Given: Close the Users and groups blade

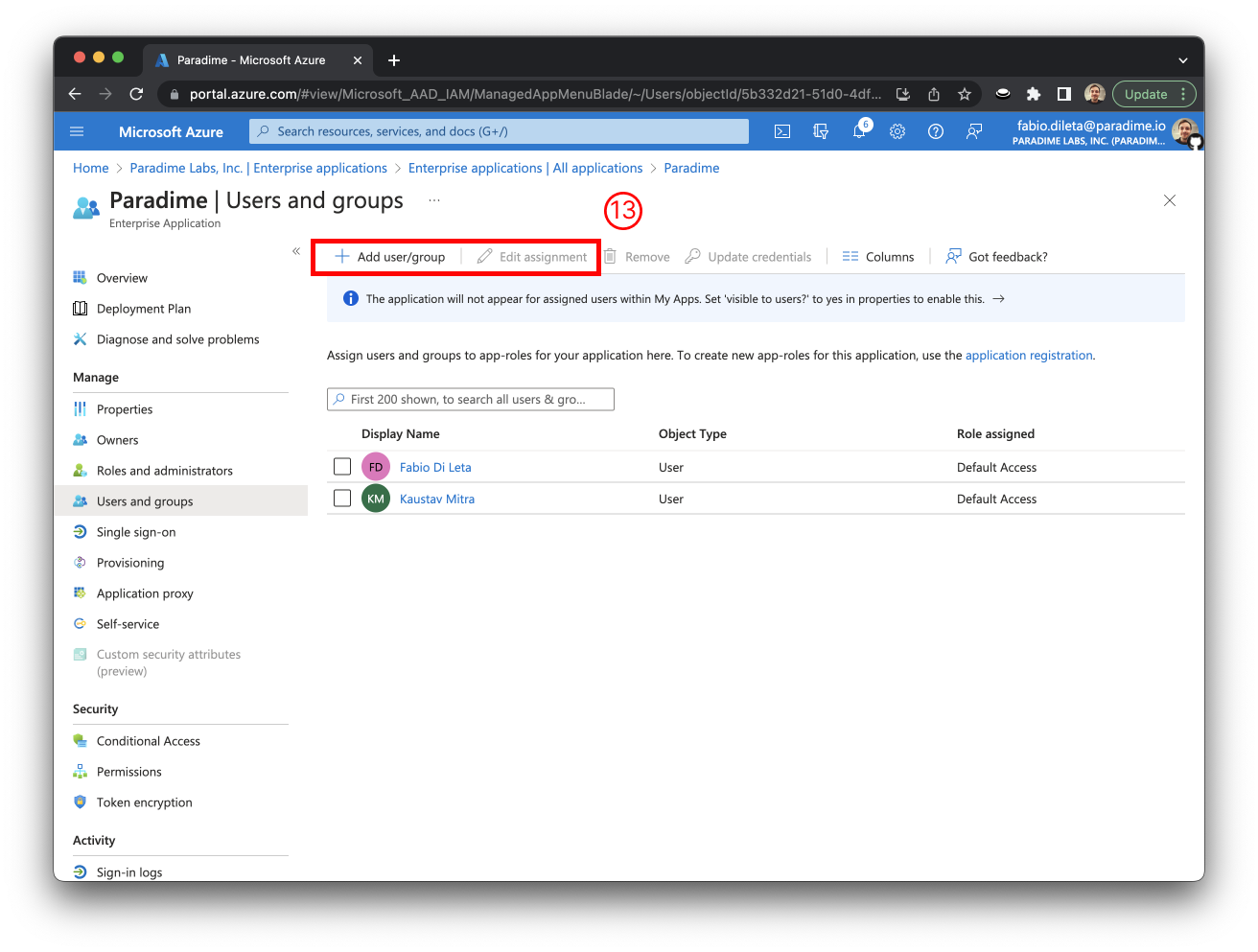Looking at the screenshot, I should [1169, 200].
